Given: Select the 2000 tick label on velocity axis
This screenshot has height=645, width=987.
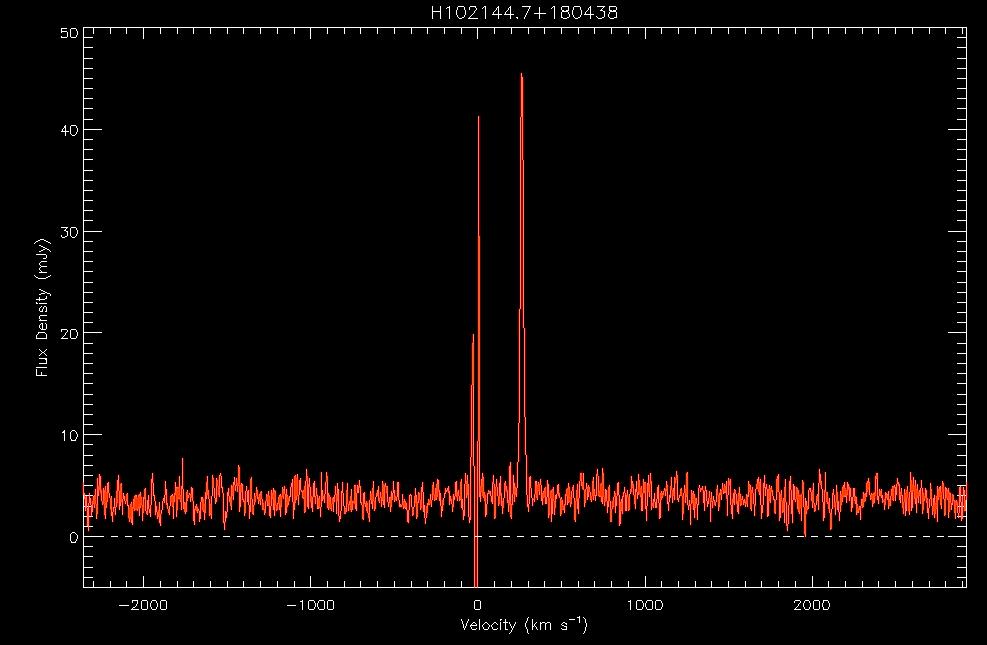Looking at the screenshot, I should tap(812, 605).
